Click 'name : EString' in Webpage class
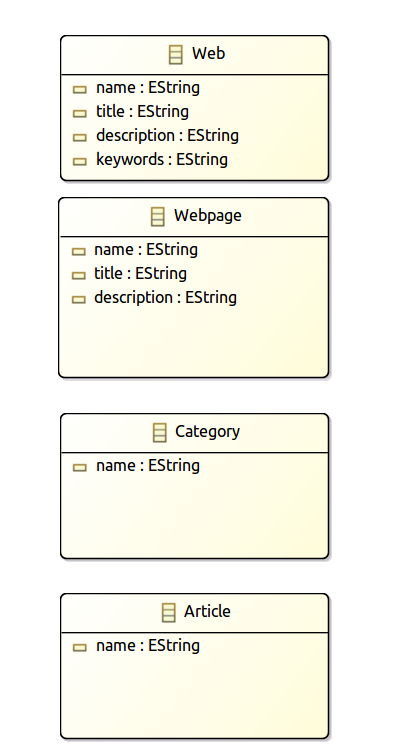Viewport: 408px width, 746px height. 146,250
